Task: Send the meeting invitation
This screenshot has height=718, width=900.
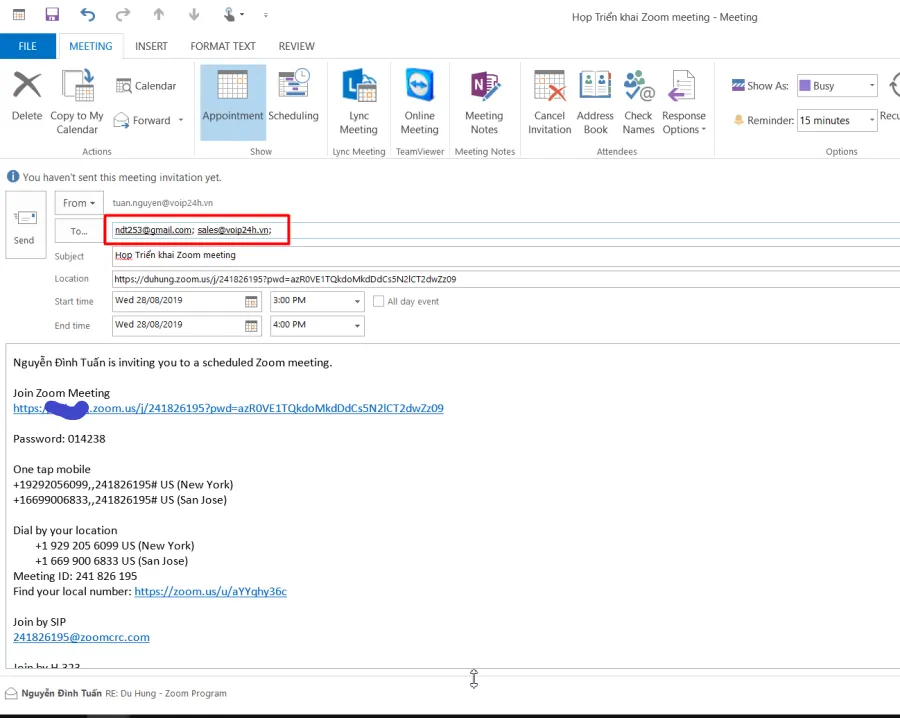Action: click(24, 225)
